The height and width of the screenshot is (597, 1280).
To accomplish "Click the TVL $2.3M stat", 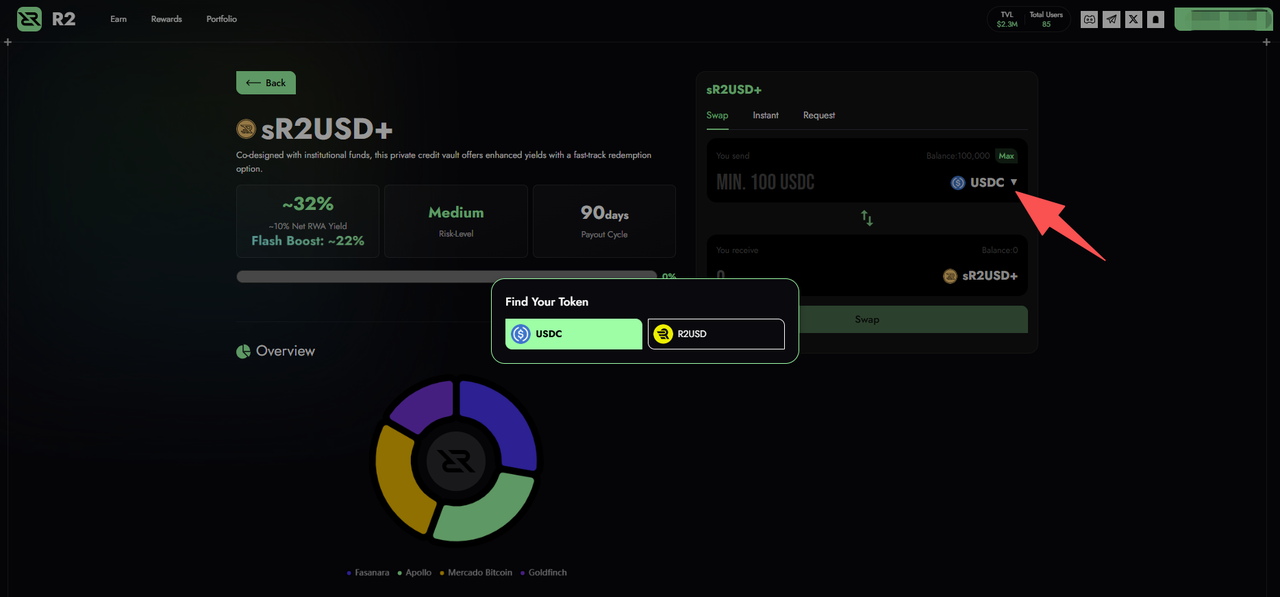I will coord(1007,19).
